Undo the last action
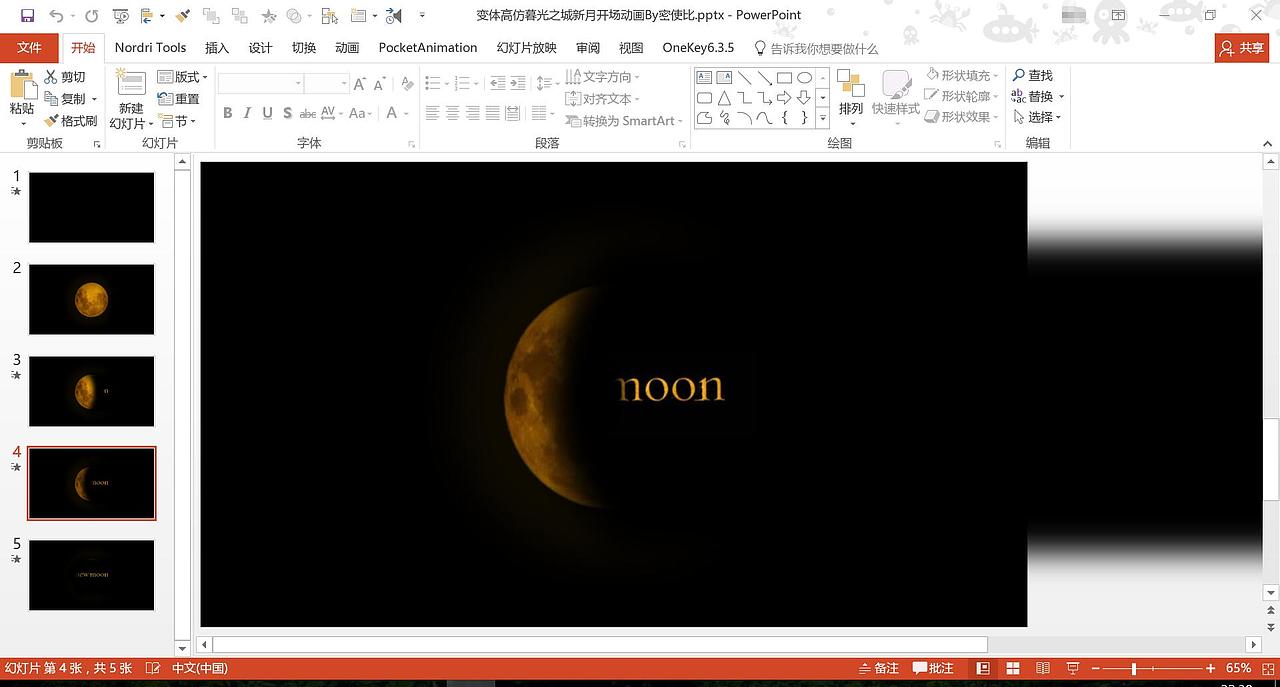The width and height of the screenshot is (1280, 687). 56,15
